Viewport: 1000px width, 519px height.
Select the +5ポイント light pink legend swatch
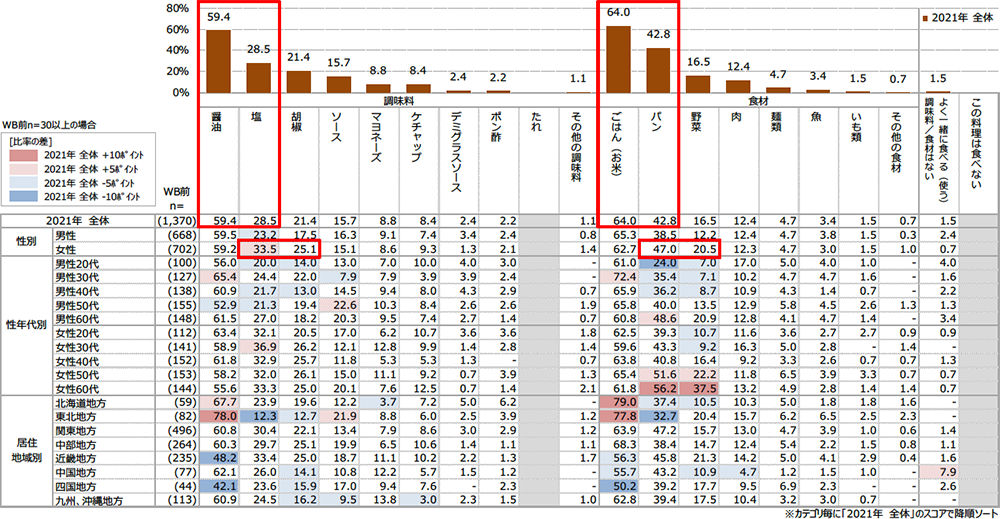23,170
